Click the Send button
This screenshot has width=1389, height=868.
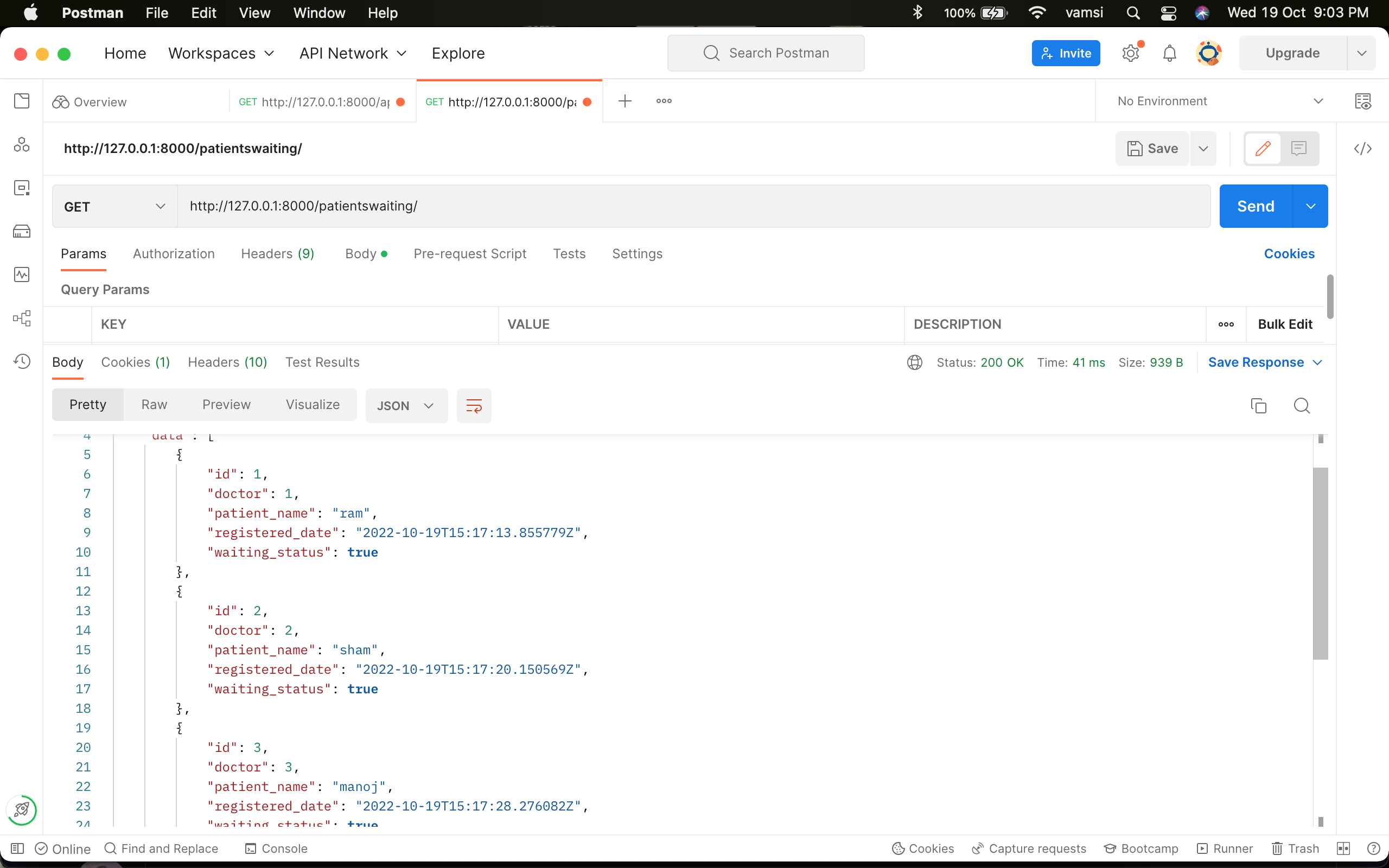[x=1256, y=206]
